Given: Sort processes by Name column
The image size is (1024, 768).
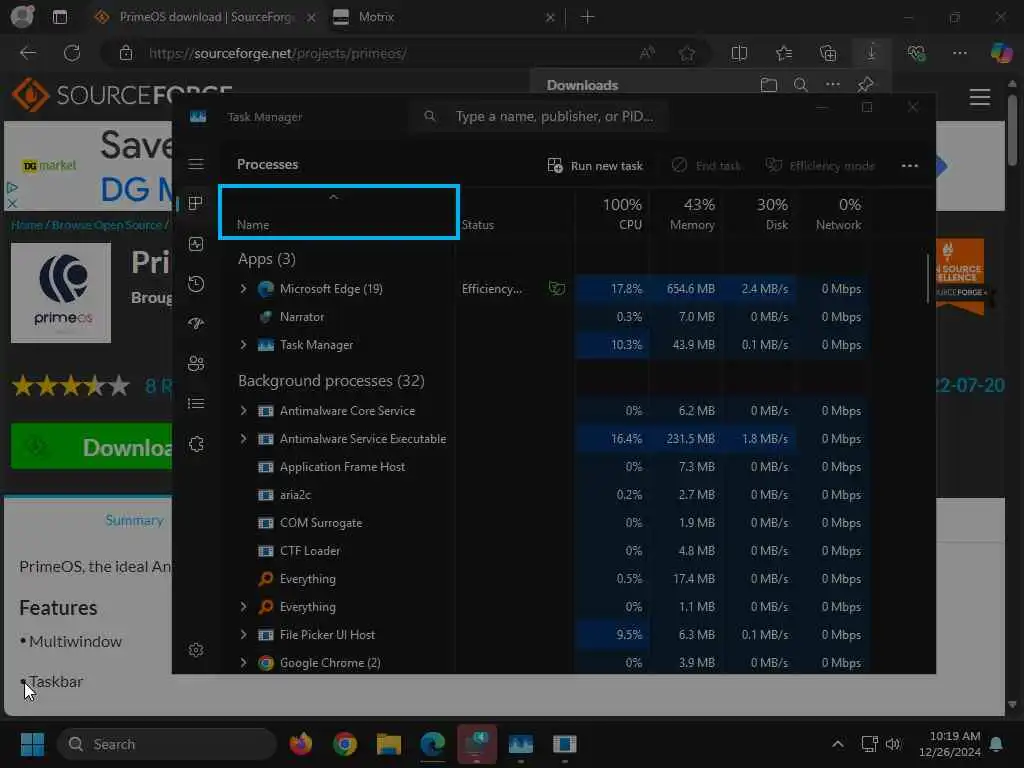Looking at the screenshot, I should point(339,212).
